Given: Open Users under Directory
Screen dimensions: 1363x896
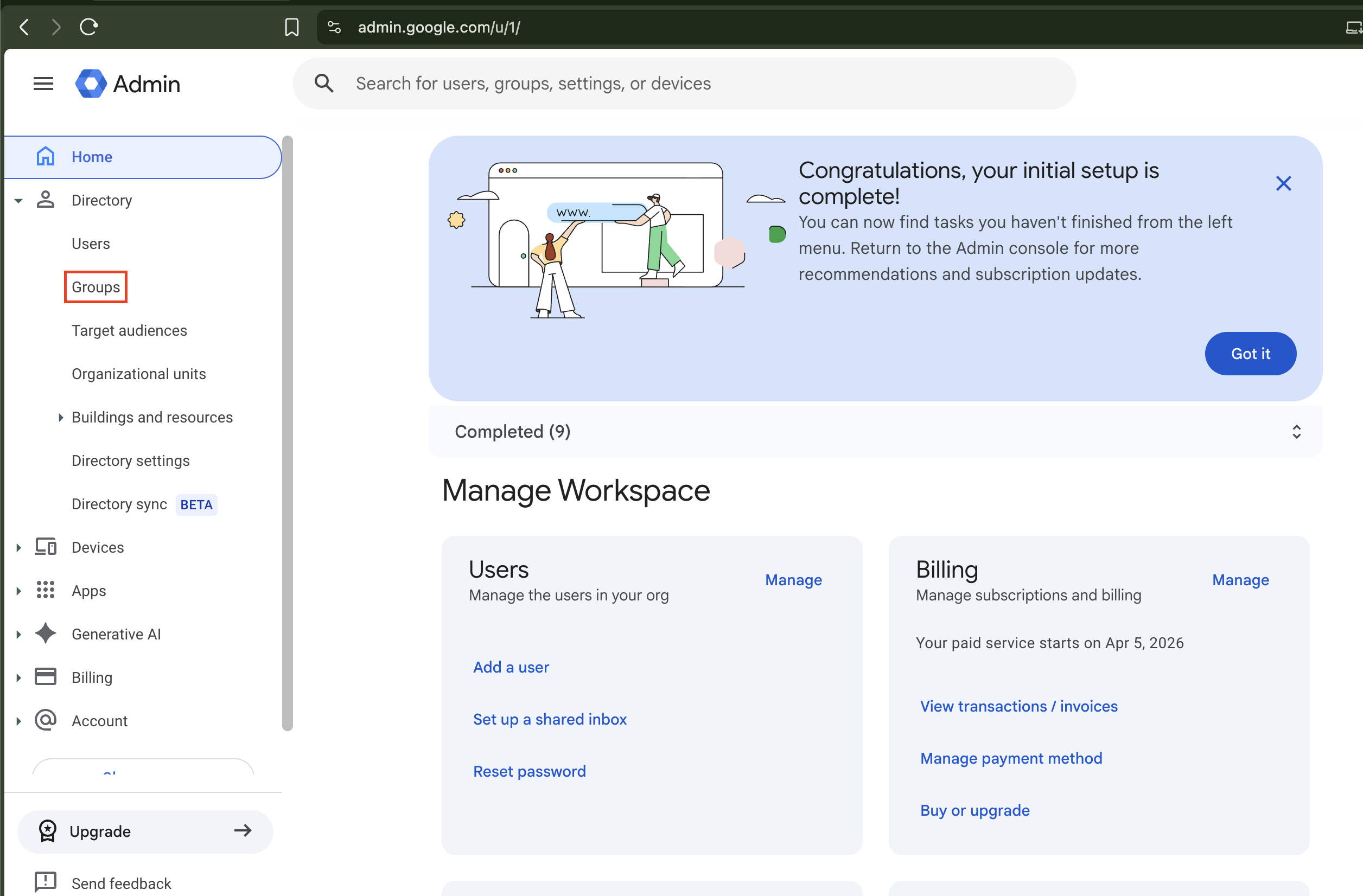Looking at the screenshot, I should coord(91,244).
